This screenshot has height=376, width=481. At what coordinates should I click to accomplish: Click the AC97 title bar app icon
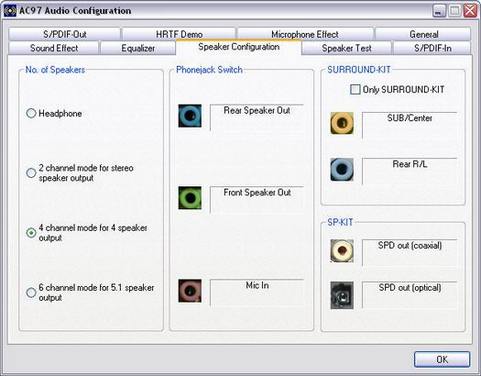[10, 11]
